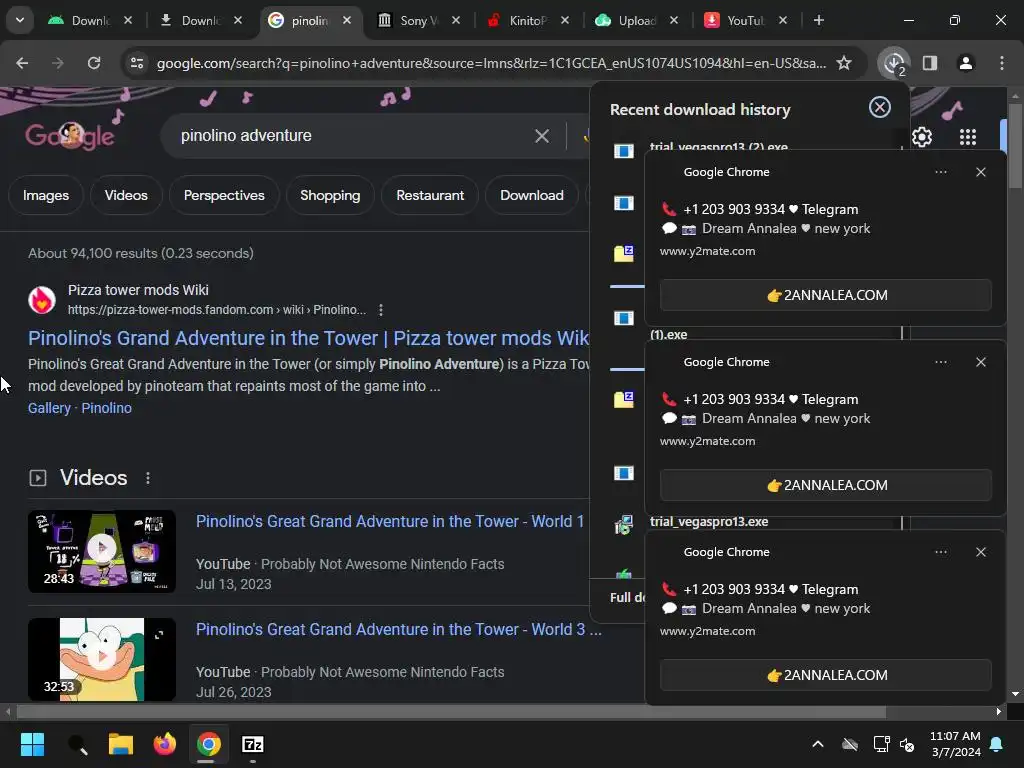Open the clock showing 11:07 AM
The width and height of the screenshot is (1024, 768).
[955, 736]
